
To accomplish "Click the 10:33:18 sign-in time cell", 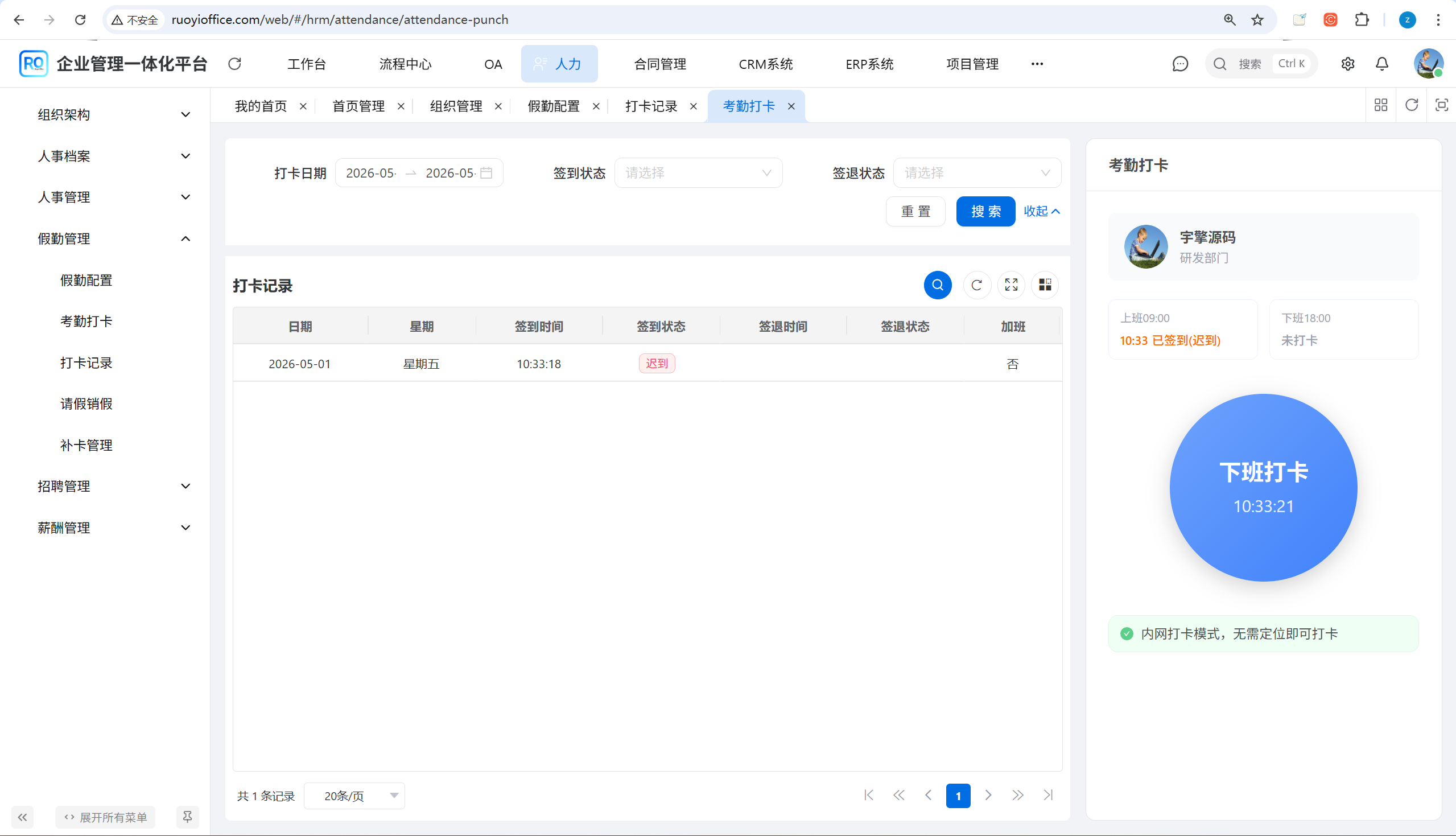I will 538,364.
